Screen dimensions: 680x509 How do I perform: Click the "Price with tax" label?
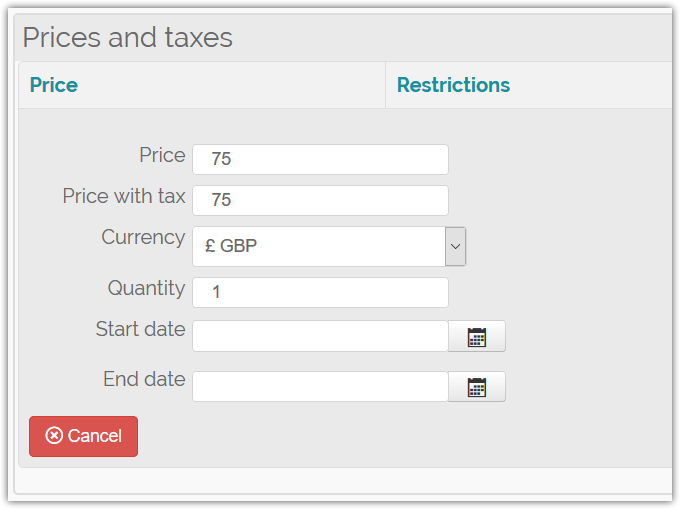(x=124, y=196)
